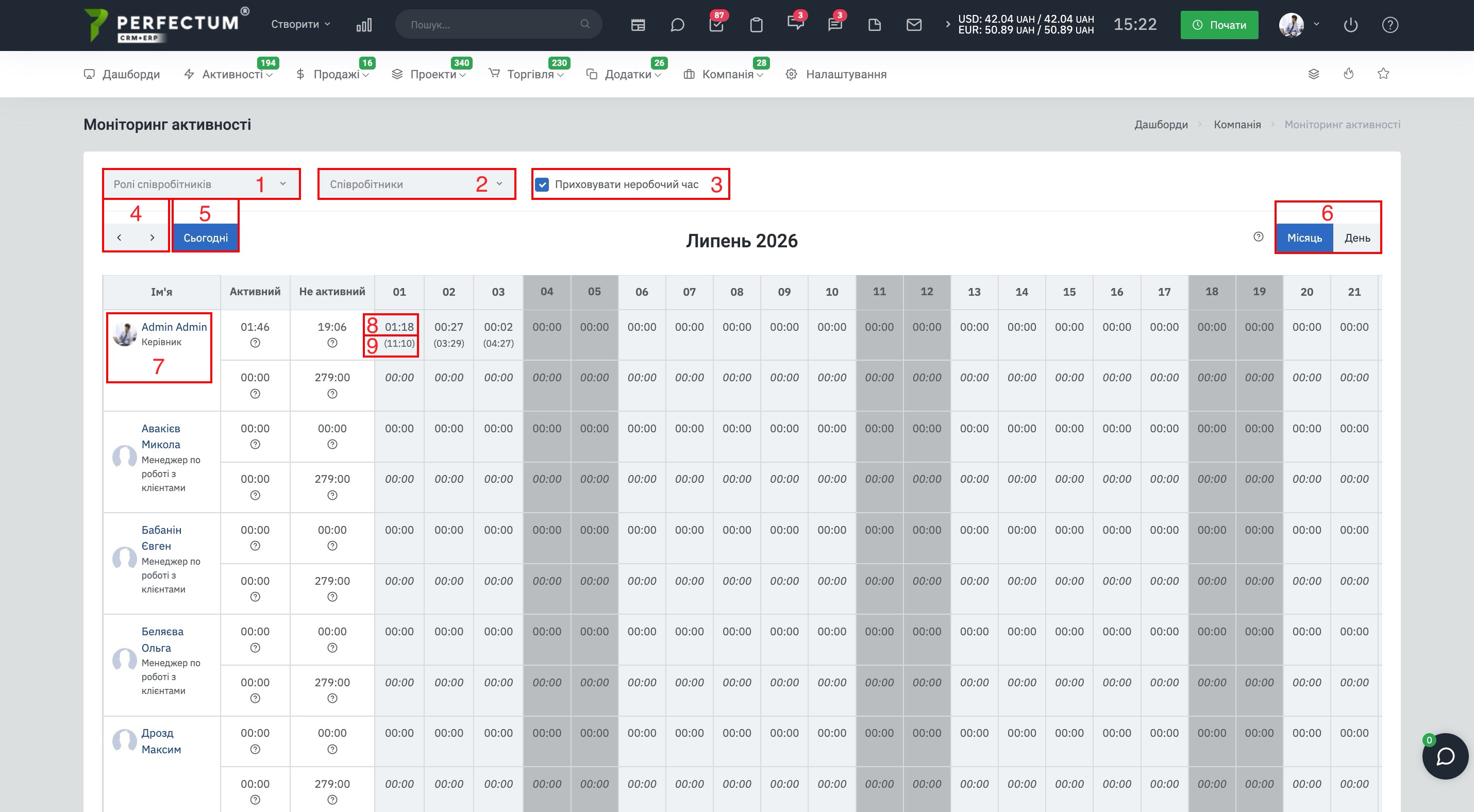Open tasks icon with 87 badge
Screen dimensions: 1474x812
[716, 25]
